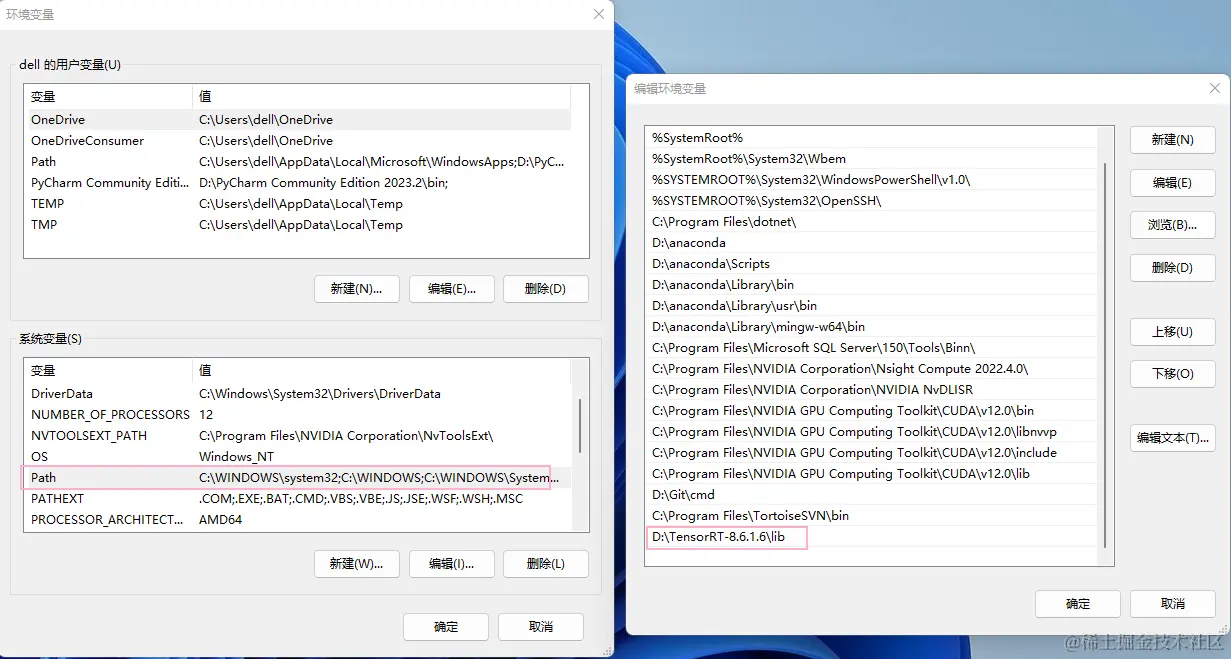
Task: Select the OneDriveConsumer user variable
Action: coord(297,140)
